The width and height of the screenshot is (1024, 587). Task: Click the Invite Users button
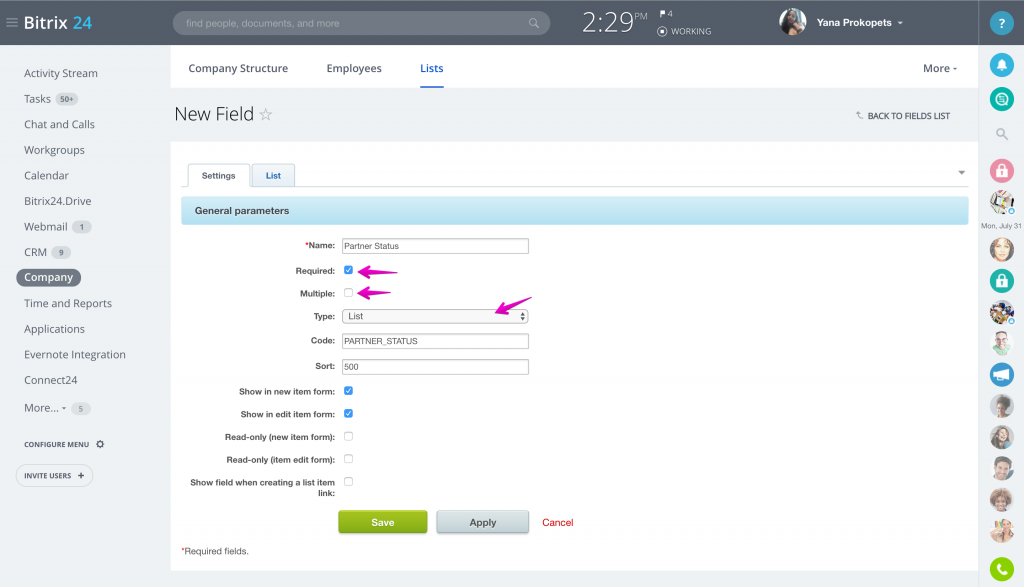(54, 475)
